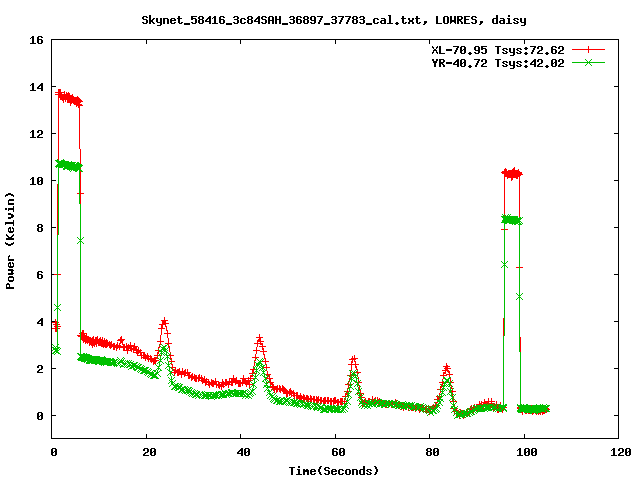
Task: Click the x-axis tick label 20
Action: [149, 452]
